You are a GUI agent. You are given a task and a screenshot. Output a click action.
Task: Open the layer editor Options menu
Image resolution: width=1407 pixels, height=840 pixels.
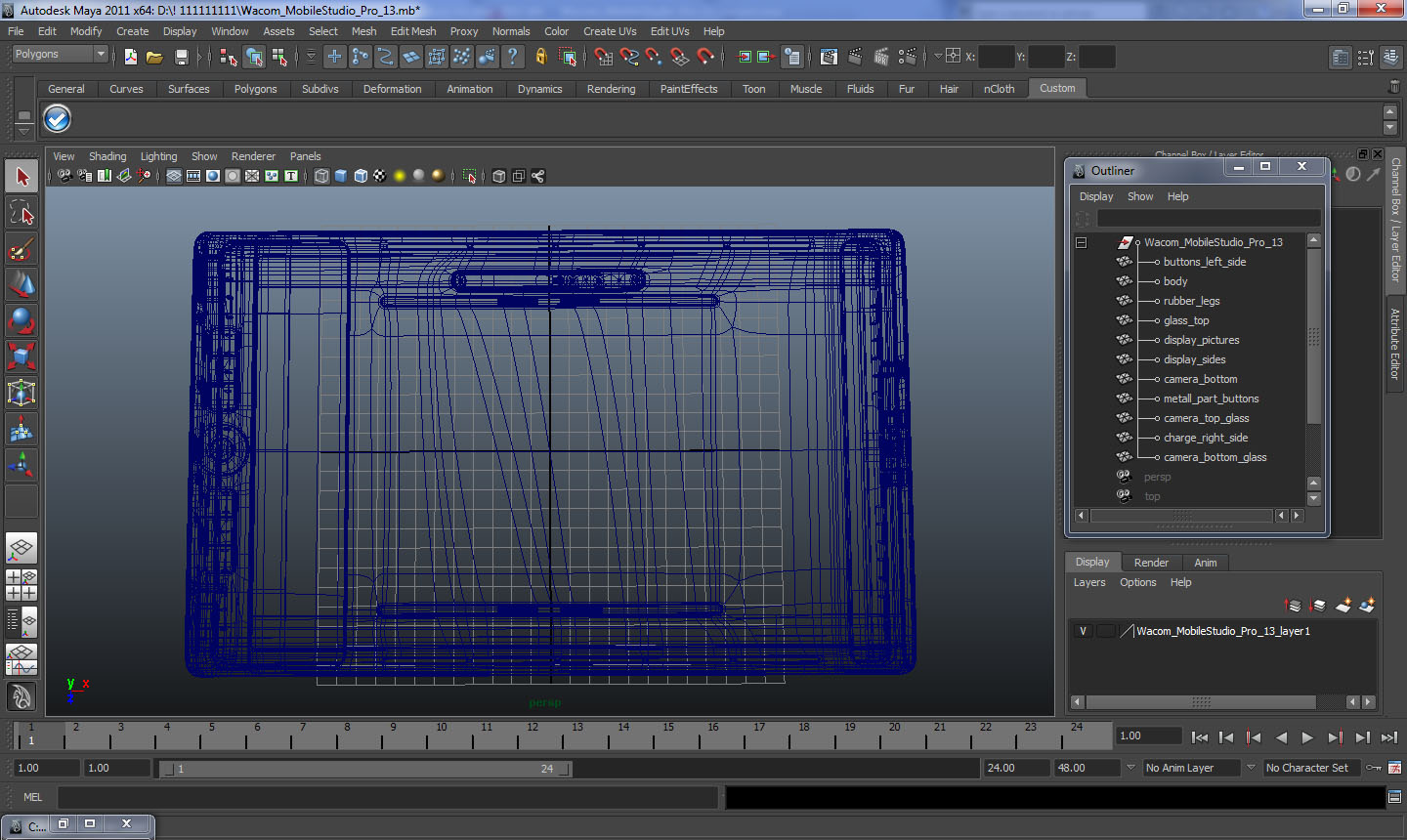(1137, 582)
